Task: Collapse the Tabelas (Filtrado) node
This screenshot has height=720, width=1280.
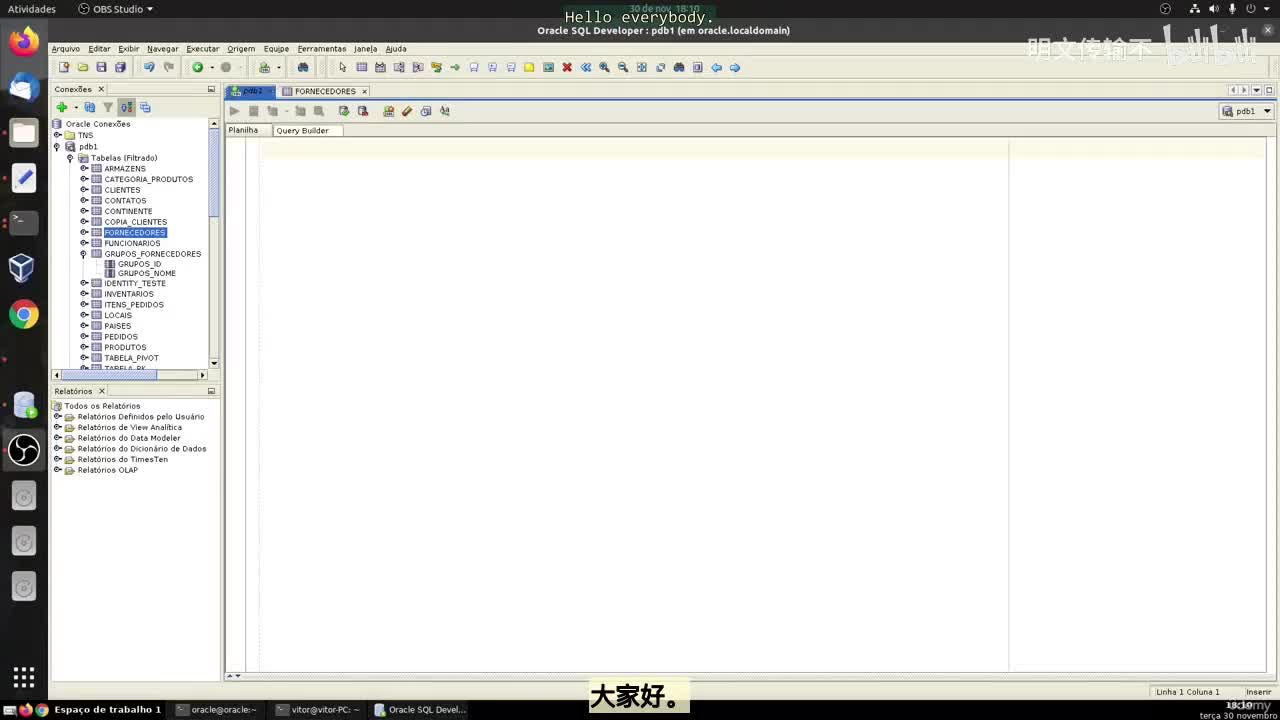Action: tap(70, 158)
